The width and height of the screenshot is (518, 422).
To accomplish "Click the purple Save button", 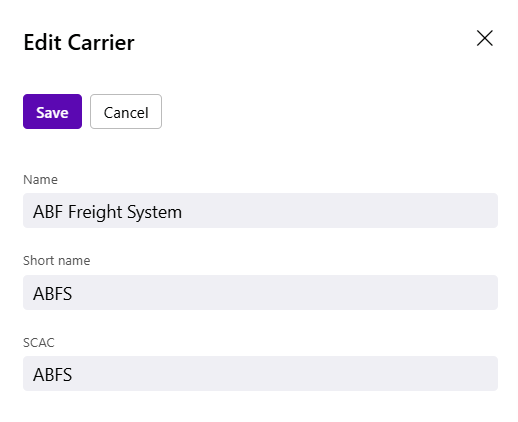I will pyautogui.click(x=52, y=111).
